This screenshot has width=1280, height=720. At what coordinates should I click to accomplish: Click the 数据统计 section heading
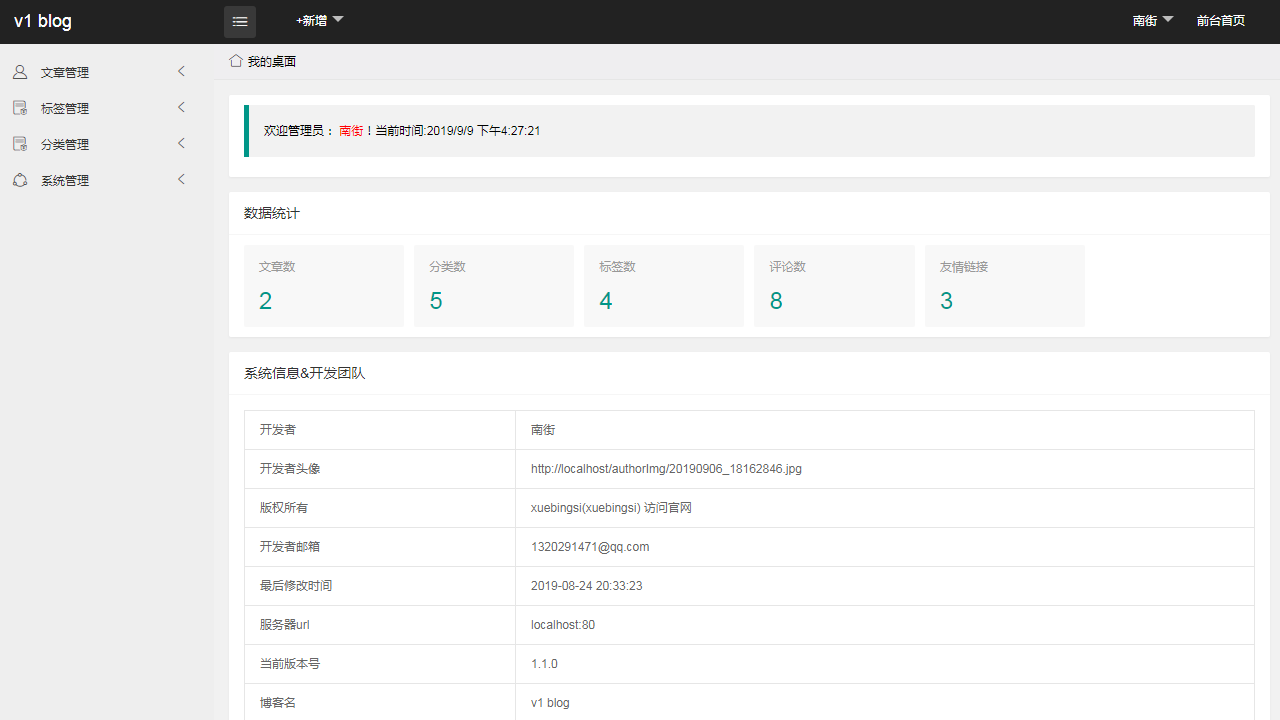coord(272,213)
